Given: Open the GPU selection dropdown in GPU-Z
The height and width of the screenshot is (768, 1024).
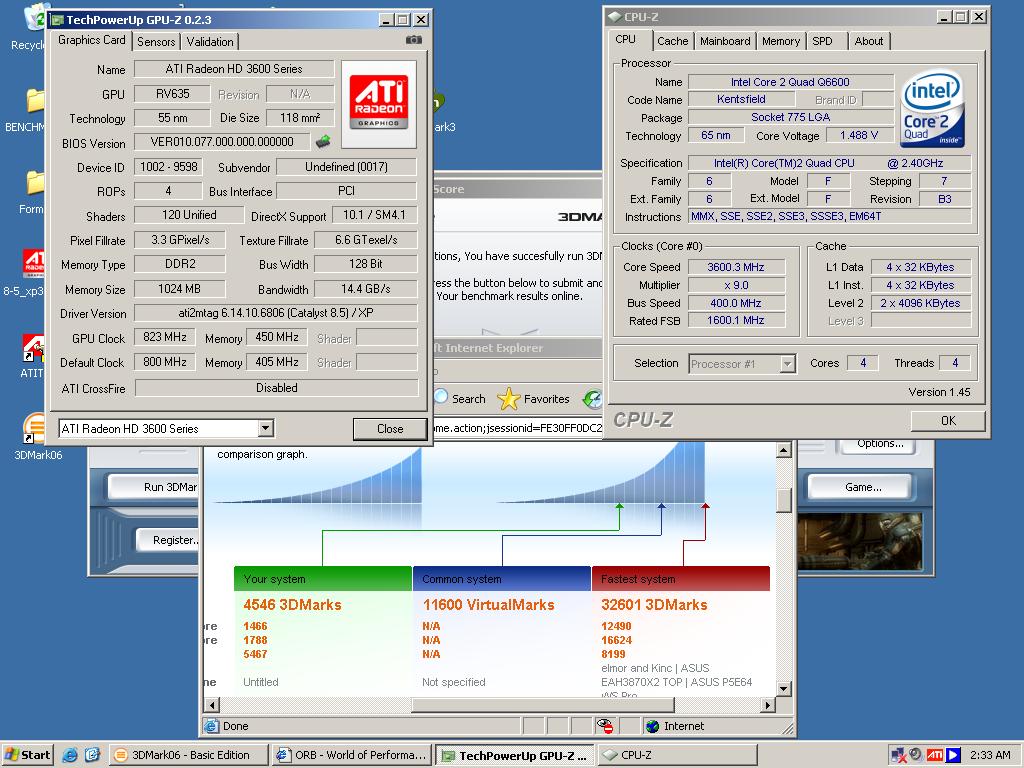Looking at the screenshot, I should [x=265, y=428].
